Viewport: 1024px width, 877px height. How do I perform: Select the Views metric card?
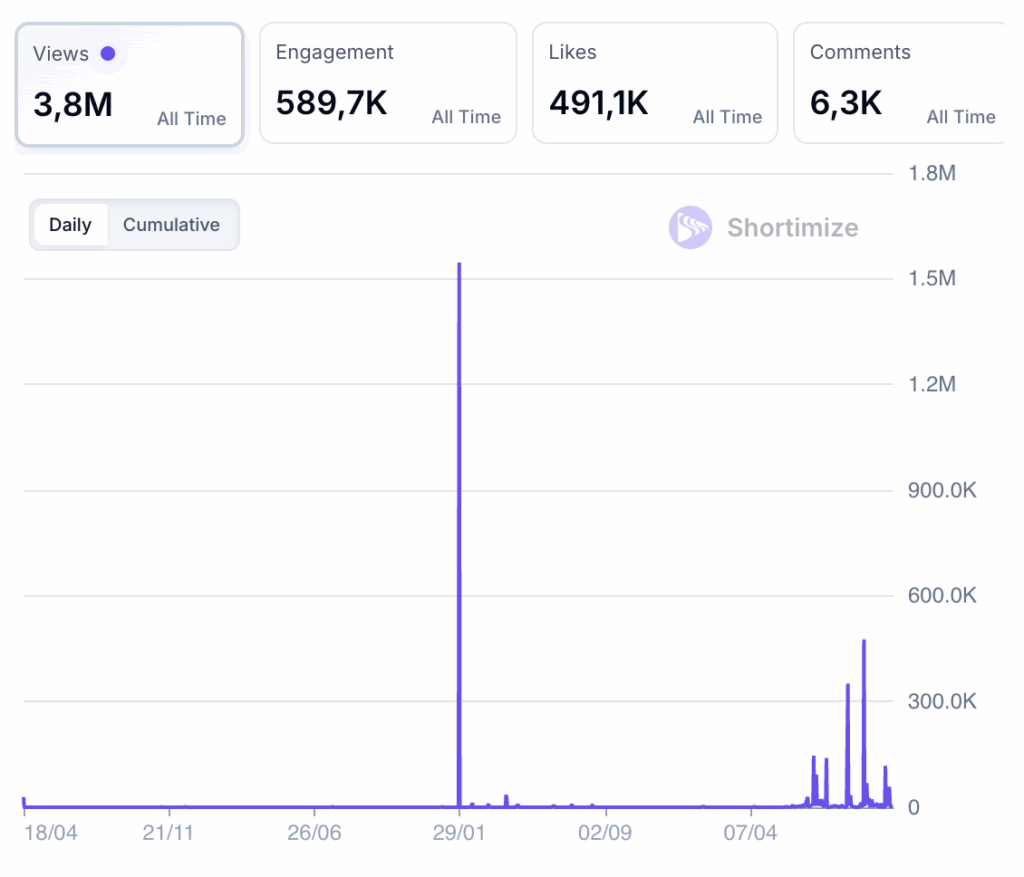click(x=129, y=85)
